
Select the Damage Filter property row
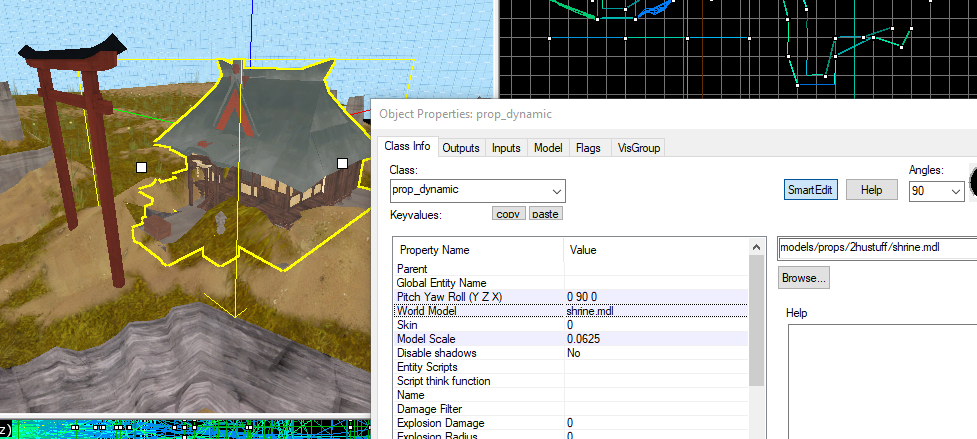tap(571, 409)
